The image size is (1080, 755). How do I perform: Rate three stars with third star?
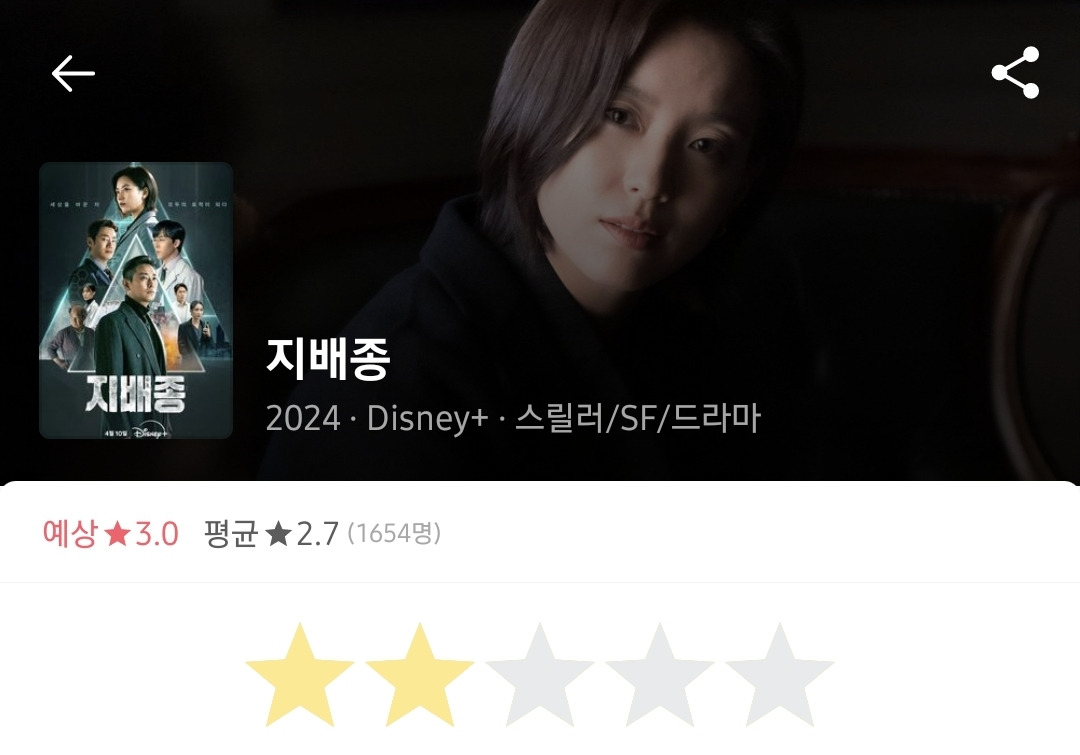[x=539, y=675]
